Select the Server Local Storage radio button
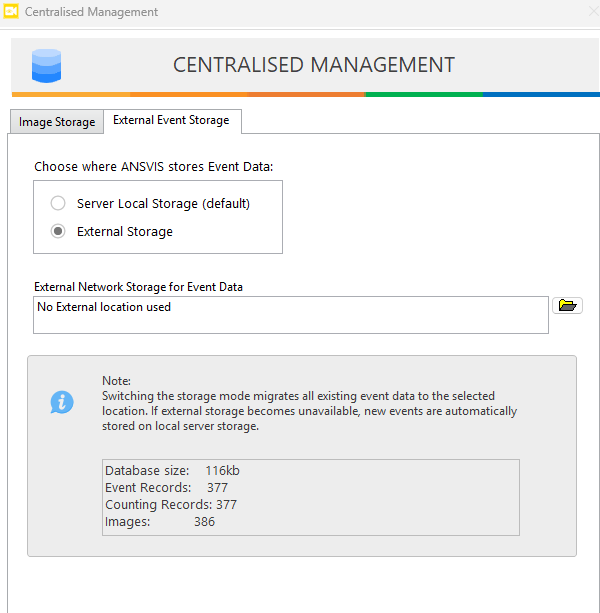Viewport: 600px width, 613px height. [x=58, y=203]
